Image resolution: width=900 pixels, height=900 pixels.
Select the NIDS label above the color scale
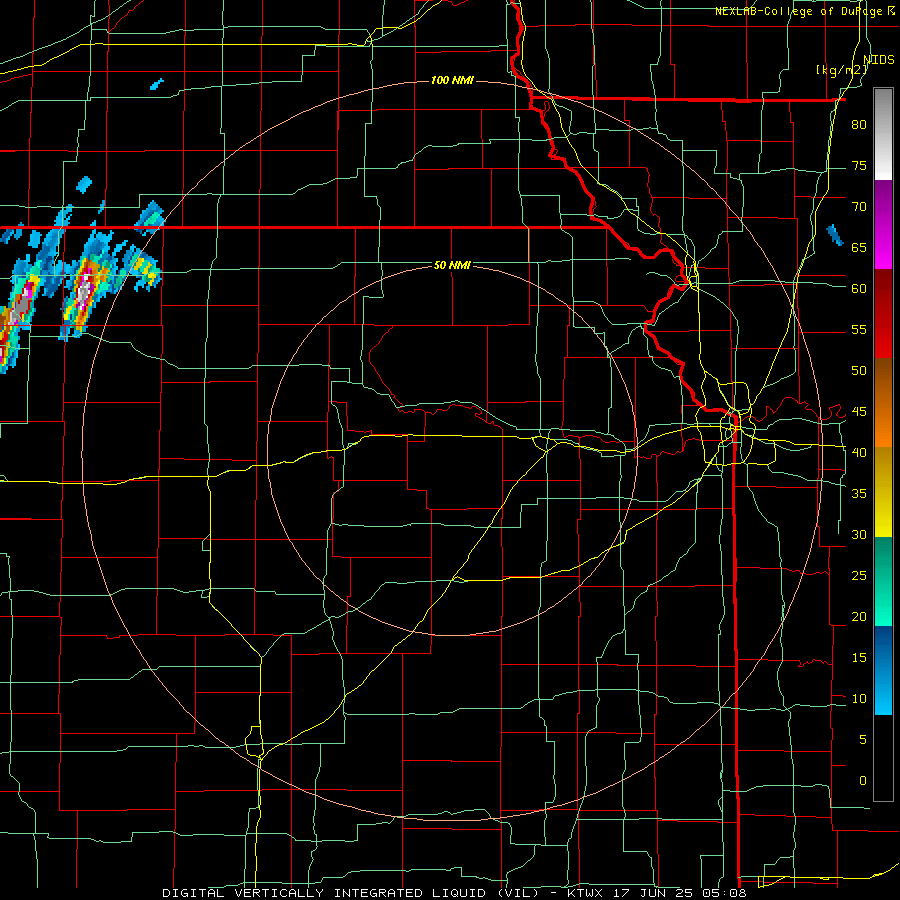click(x=879, y=60)
